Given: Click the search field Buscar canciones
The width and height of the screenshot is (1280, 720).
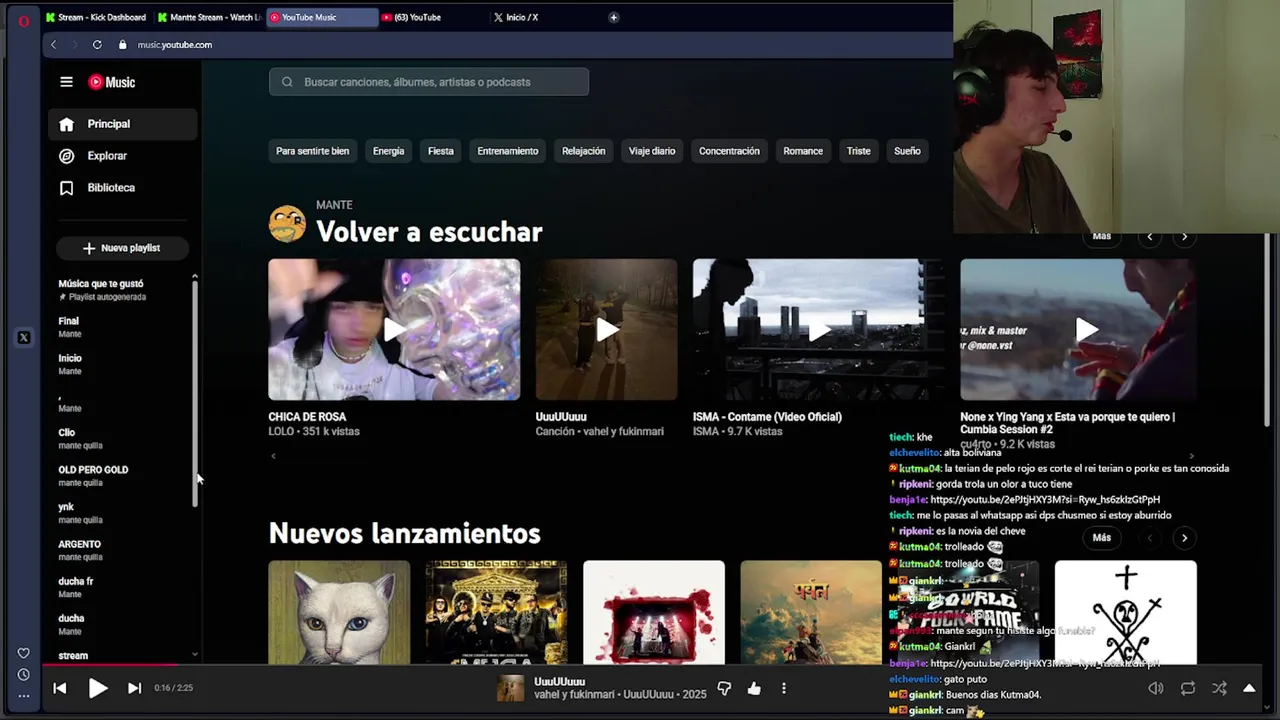Looking at the screenshot, I should coord(429,82).
